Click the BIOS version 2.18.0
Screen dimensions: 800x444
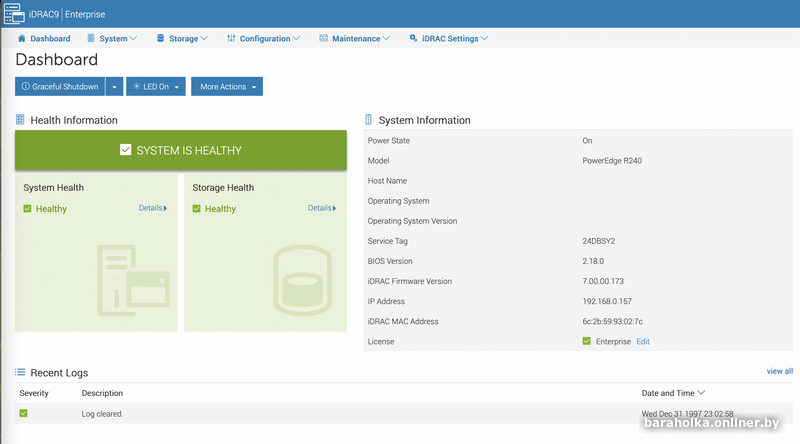click(593, 261)
